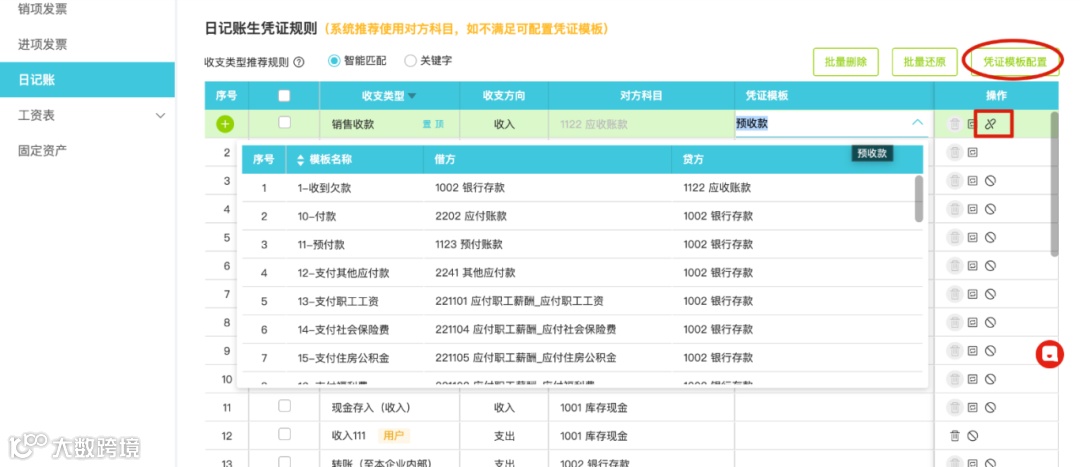Viewport: 1080px width, 467px height.
Task: Click the restore icon in the 销售收款 row
Action: pyautogui.click(x=972, y=125)
